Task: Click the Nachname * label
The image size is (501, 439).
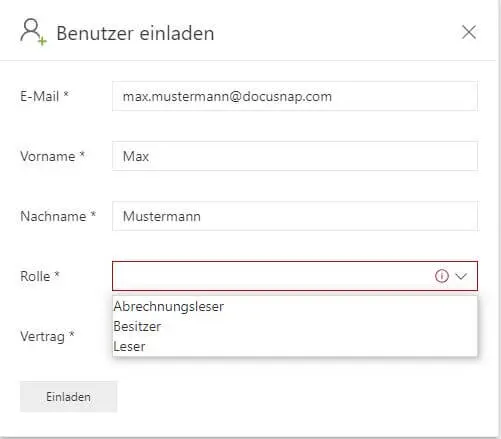Action: pos(58,216)
